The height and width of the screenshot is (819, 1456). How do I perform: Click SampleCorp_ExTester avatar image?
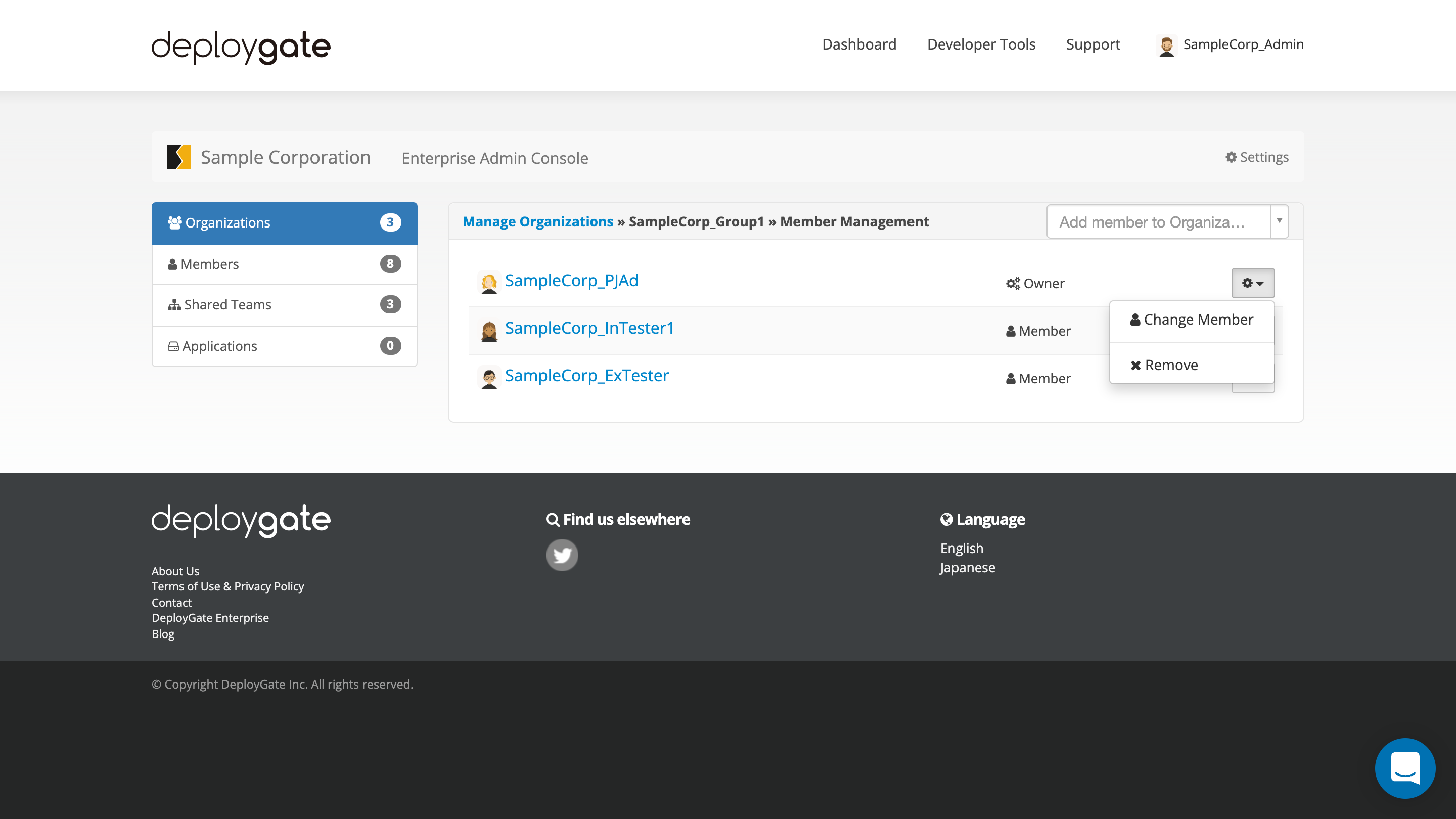pos(489,378)
